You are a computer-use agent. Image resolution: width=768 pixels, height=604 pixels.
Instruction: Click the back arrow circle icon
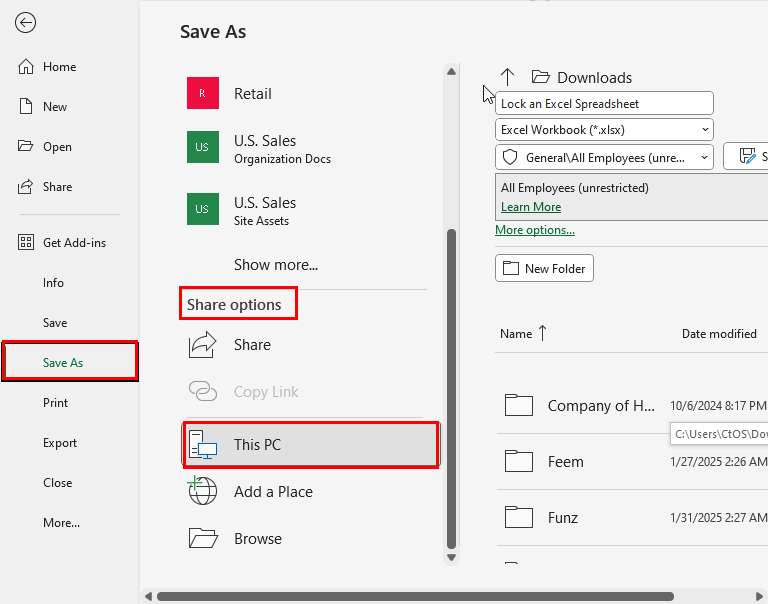[x=25, y=23]
